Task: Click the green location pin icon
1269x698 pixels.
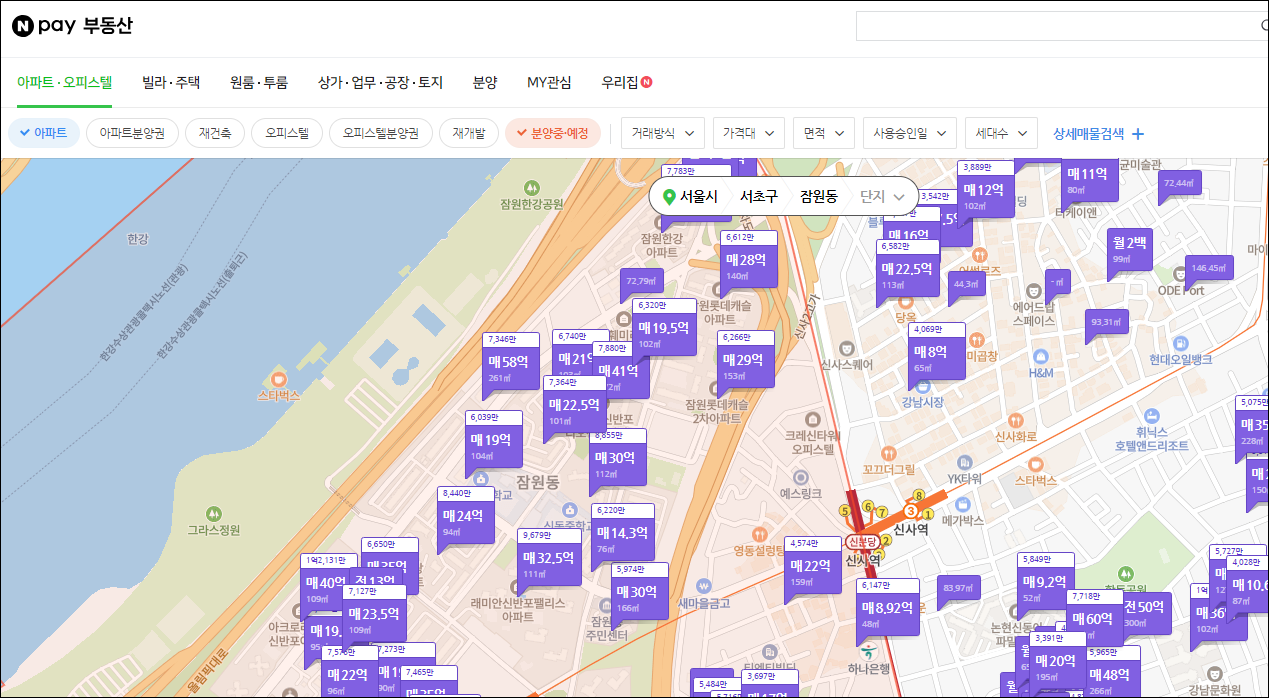Action: click(x=669, y=197)
